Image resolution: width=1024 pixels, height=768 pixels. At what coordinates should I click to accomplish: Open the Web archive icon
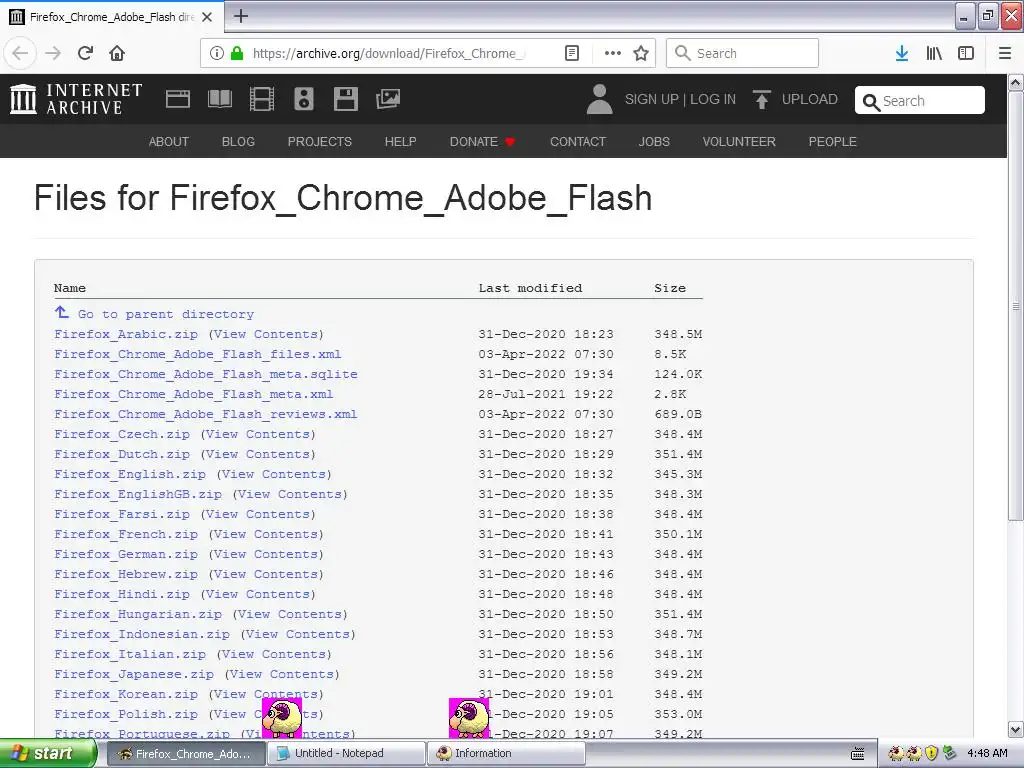[x=178, y=99]
